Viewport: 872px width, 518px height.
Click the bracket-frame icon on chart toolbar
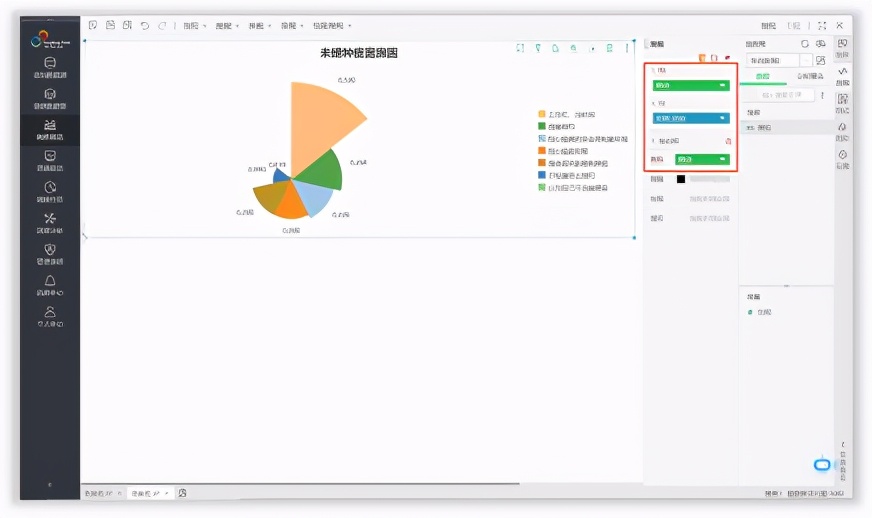pos(520,48)
